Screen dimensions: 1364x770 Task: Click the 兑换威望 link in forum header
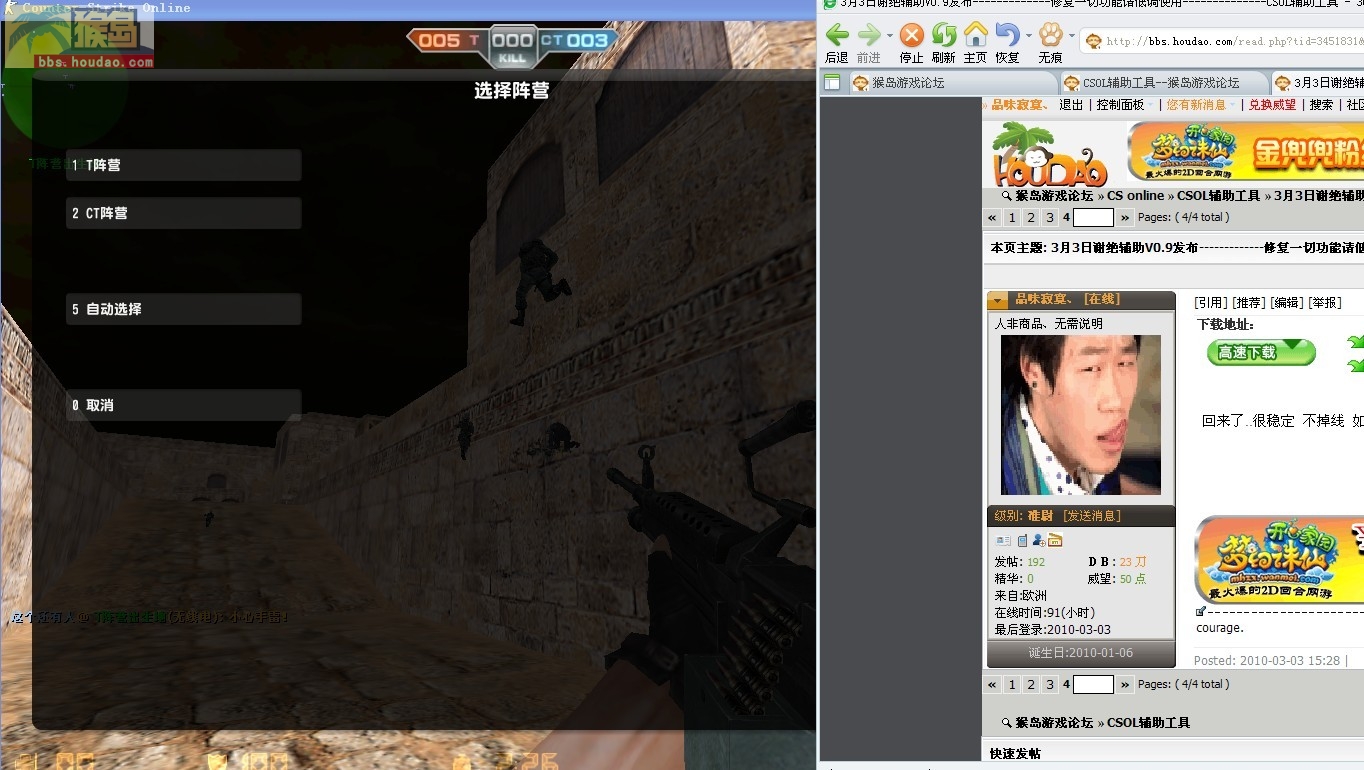coord(1272,105)
